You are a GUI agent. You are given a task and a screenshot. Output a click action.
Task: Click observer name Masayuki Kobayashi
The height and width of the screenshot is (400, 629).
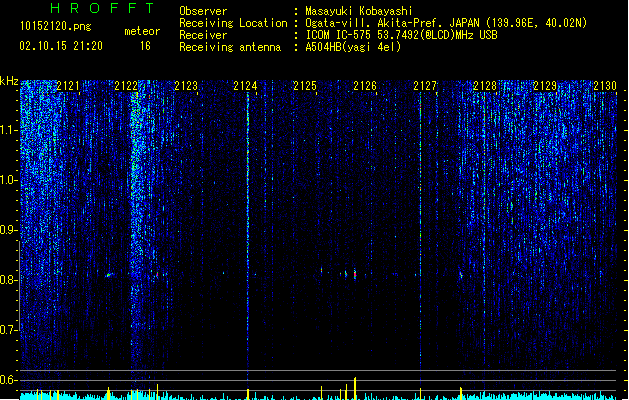pyautogui.click(x=359, y=11)
